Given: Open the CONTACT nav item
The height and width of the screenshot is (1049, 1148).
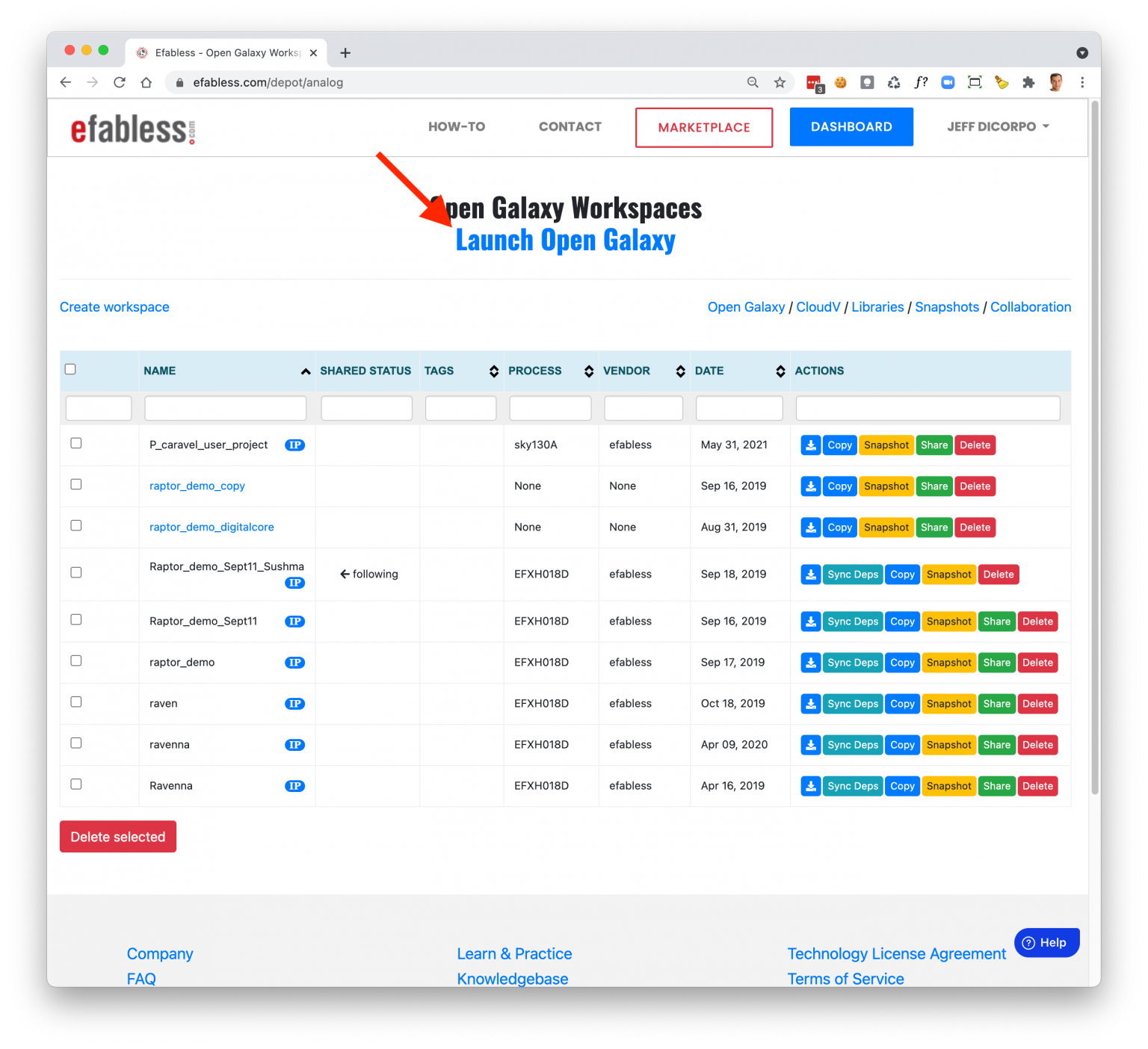Looking at the screenshot, I should coord(570,127).
